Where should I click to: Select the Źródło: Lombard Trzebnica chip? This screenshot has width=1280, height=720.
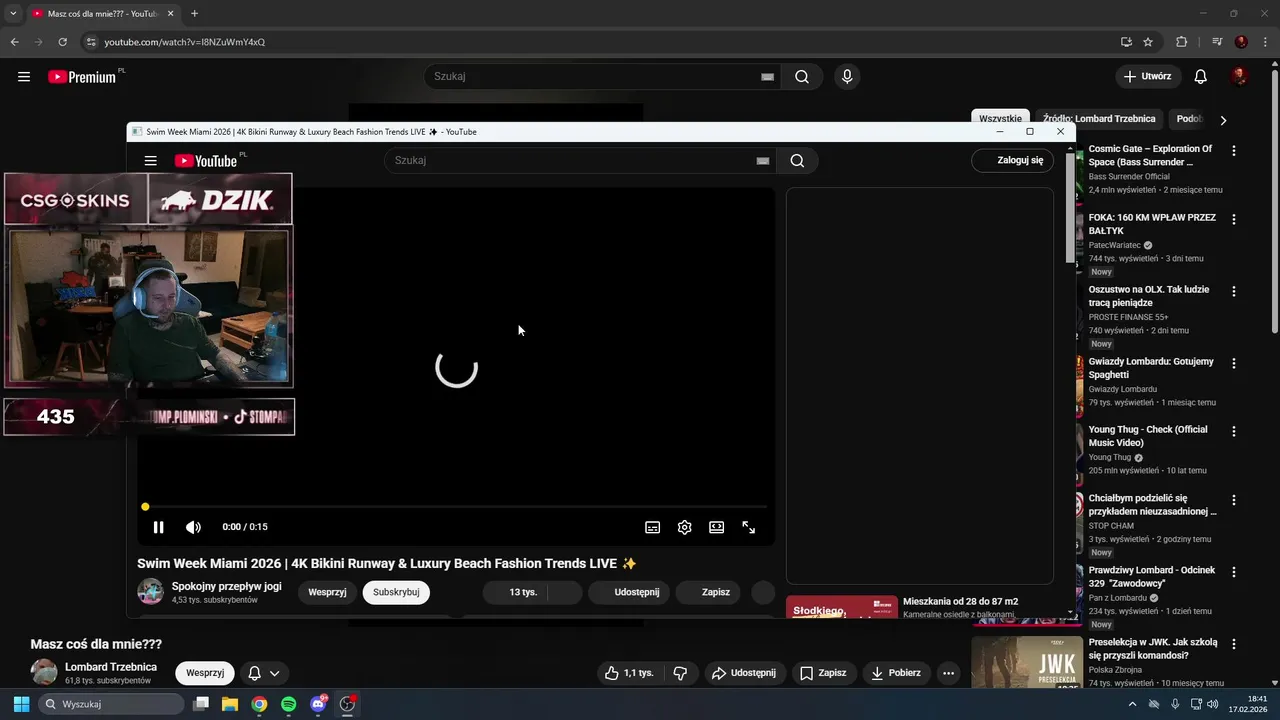click(x=1098, y=119)
